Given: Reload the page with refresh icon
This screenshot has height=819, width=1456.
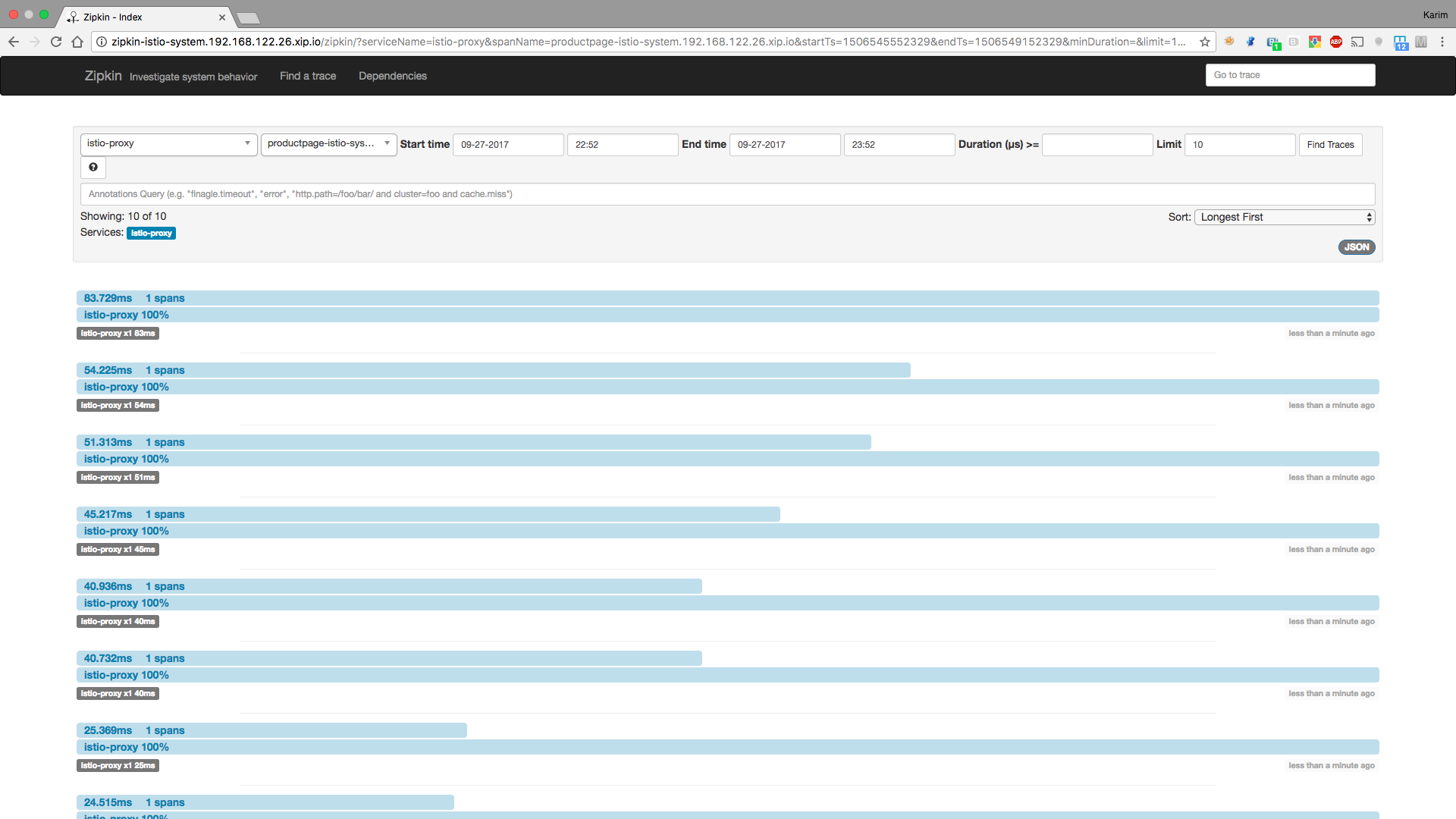Looking at the screenshot, I should (x=56, y=42).
